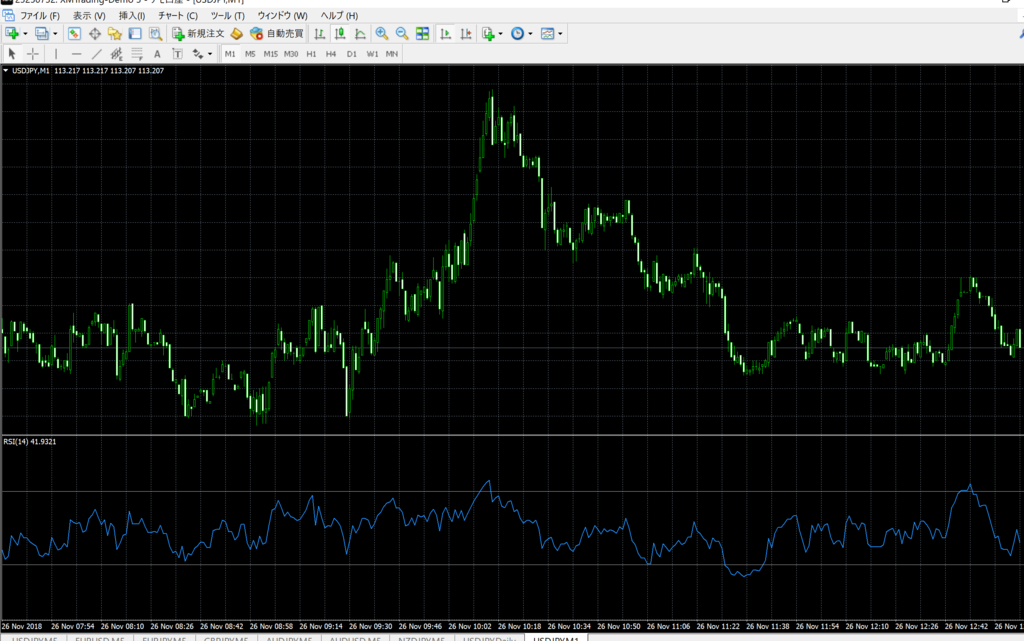Switch timeframe to M5
The image size is (1024, 641).
[x=250, y=54]
